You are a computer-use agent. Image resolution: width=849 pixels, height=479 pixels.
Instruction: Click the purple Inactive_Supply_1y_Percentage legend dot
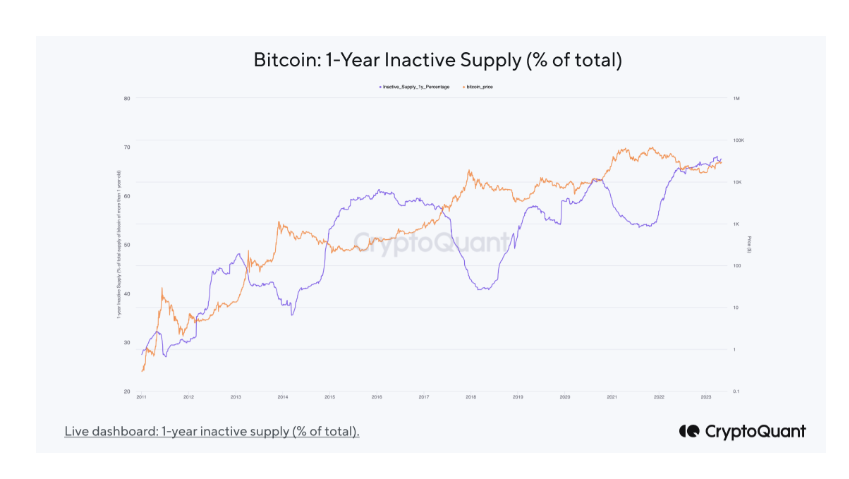click(x=379, y=88)
